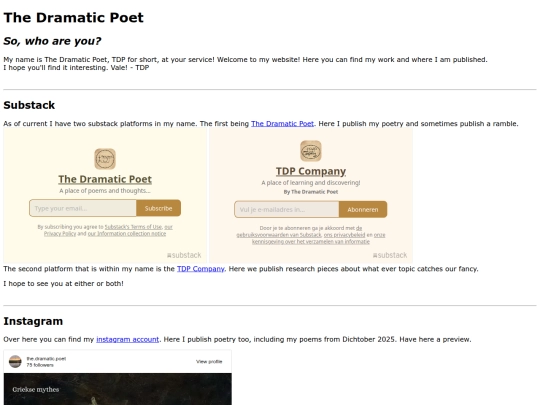
Task: Click The Dramatic Poet Substack logo icon
Action: 105,159
